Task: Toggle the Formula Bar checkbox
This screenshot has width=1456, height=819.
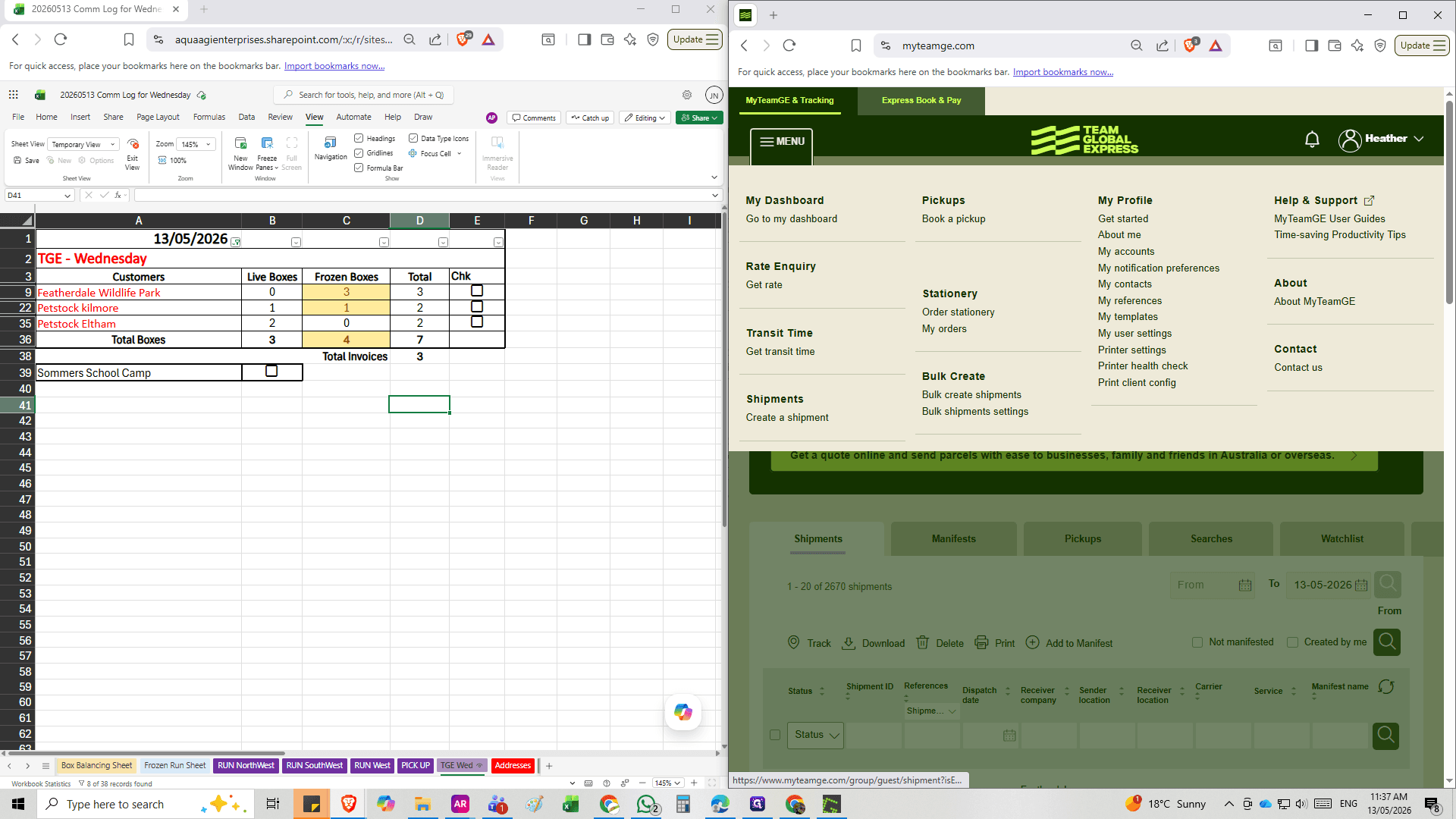Action: [359, 168]
